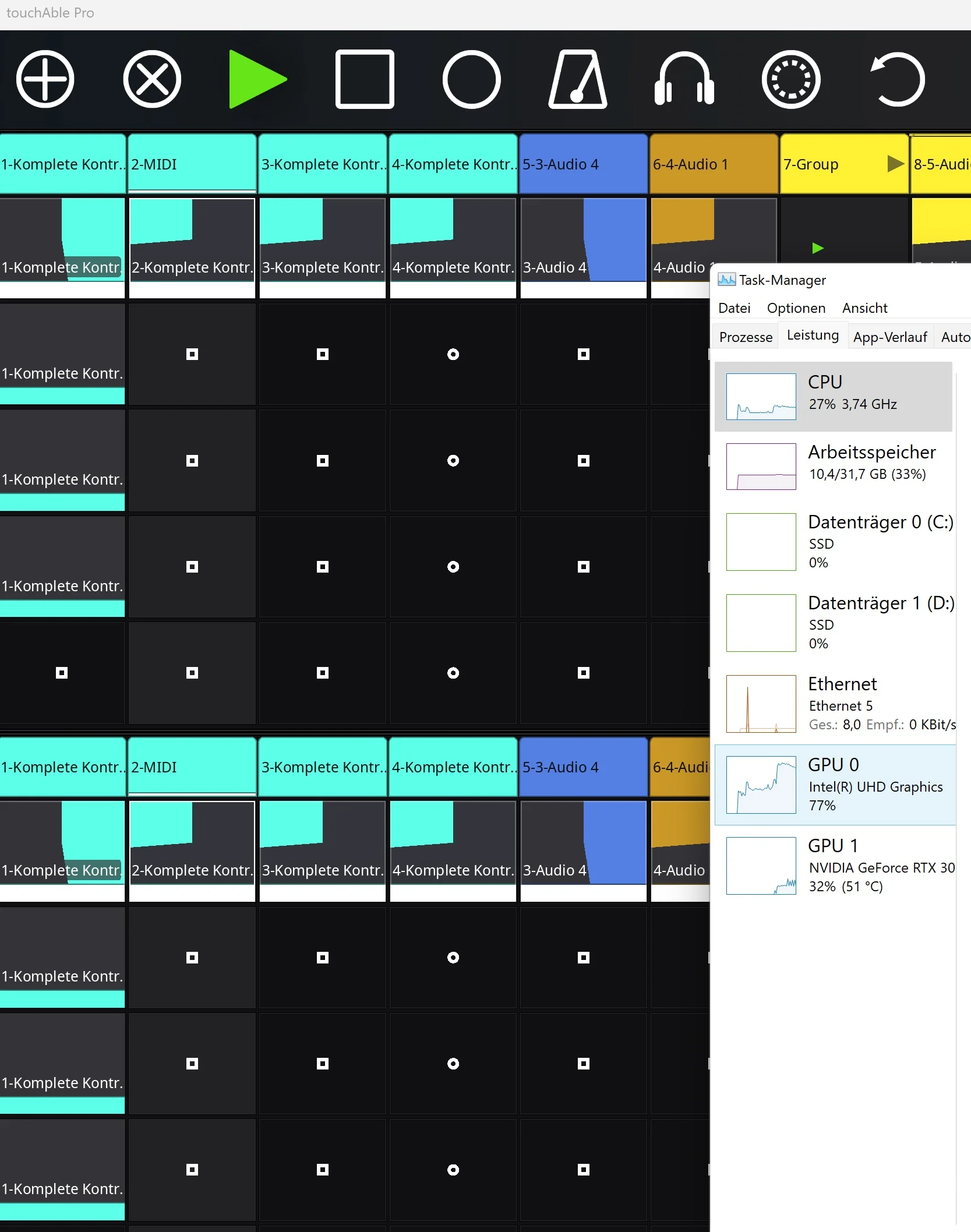Click the first 2-MIDI clip stop square
The width and height of the screenshot is (971, 1232).
[x=192, y=354]
